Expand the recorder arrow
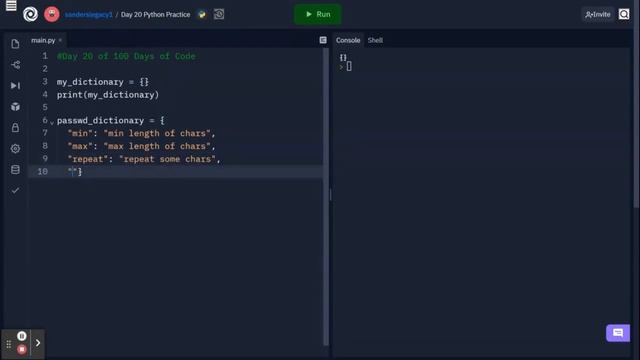Image resolution: width=640 pixels, height=360 pixels. coord(38,343)
